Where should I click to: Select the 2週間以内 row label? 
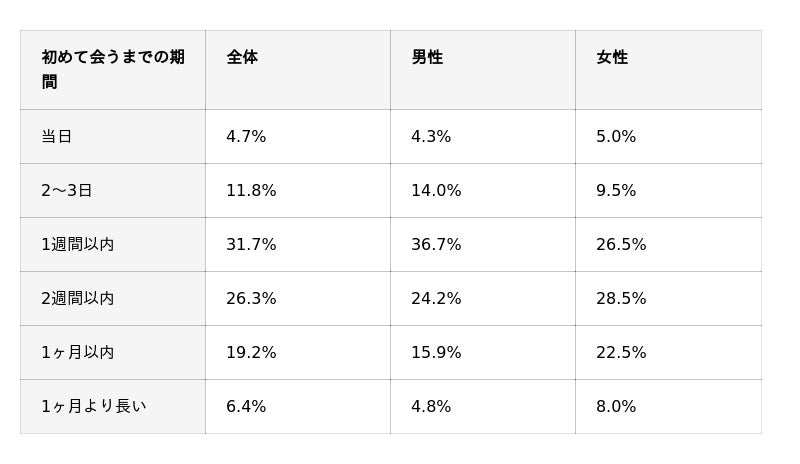(x=113, y=299)
